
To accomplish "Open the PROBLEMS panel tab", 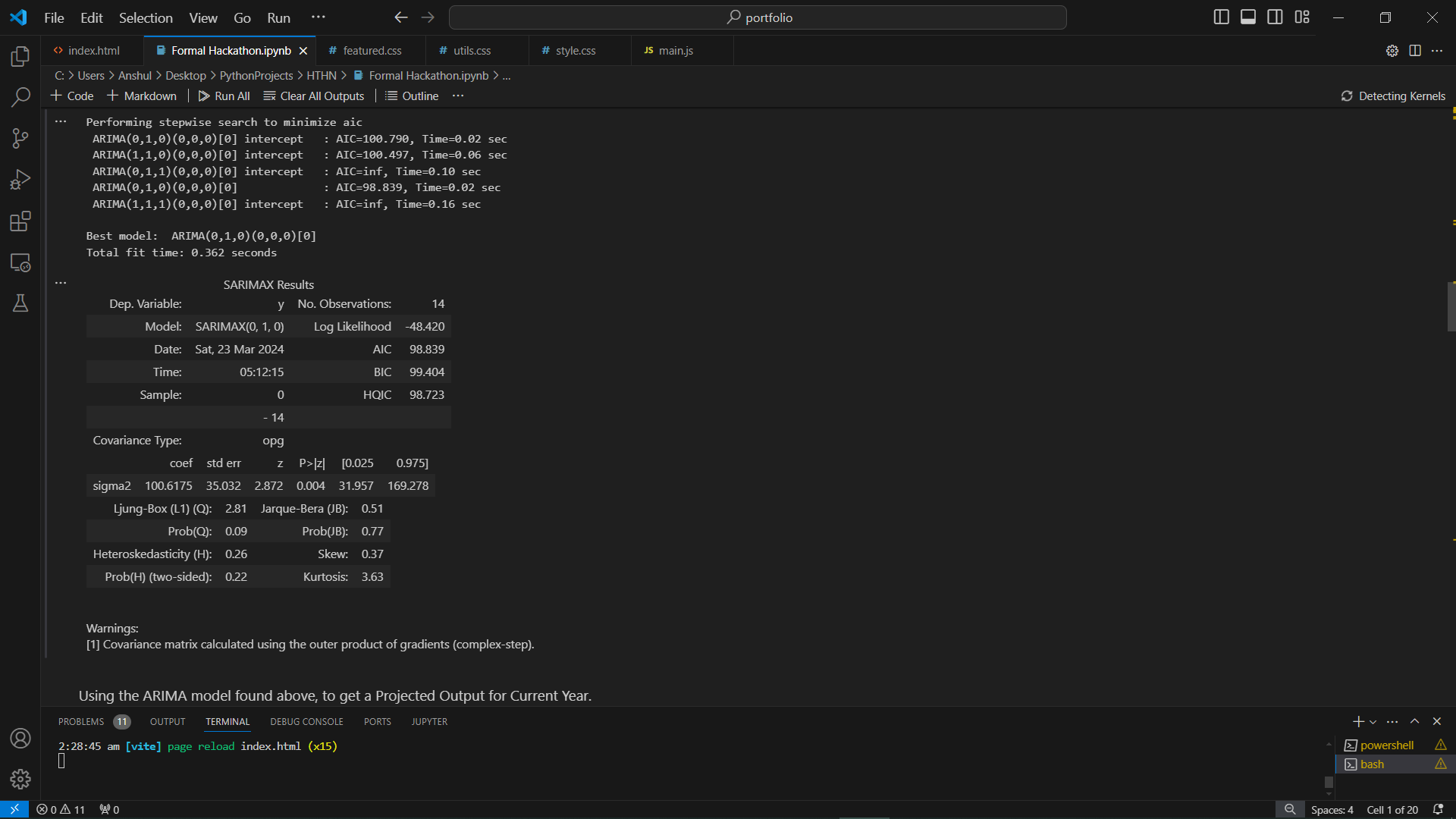I will click(x=94, y=722).
